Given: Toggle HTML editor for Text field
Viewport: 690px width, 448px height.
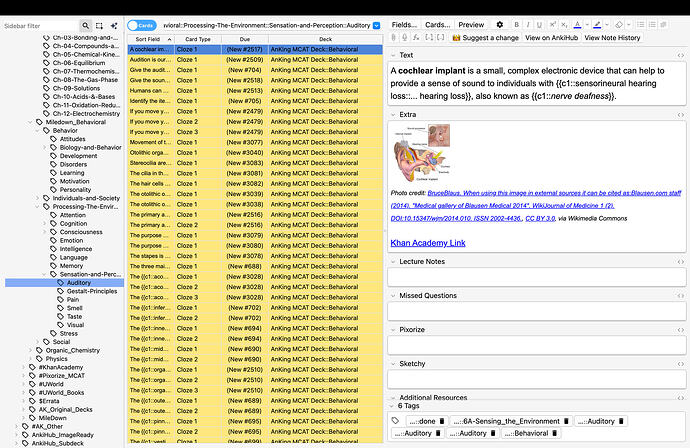Looking at the screenshot, I should 680,55.
